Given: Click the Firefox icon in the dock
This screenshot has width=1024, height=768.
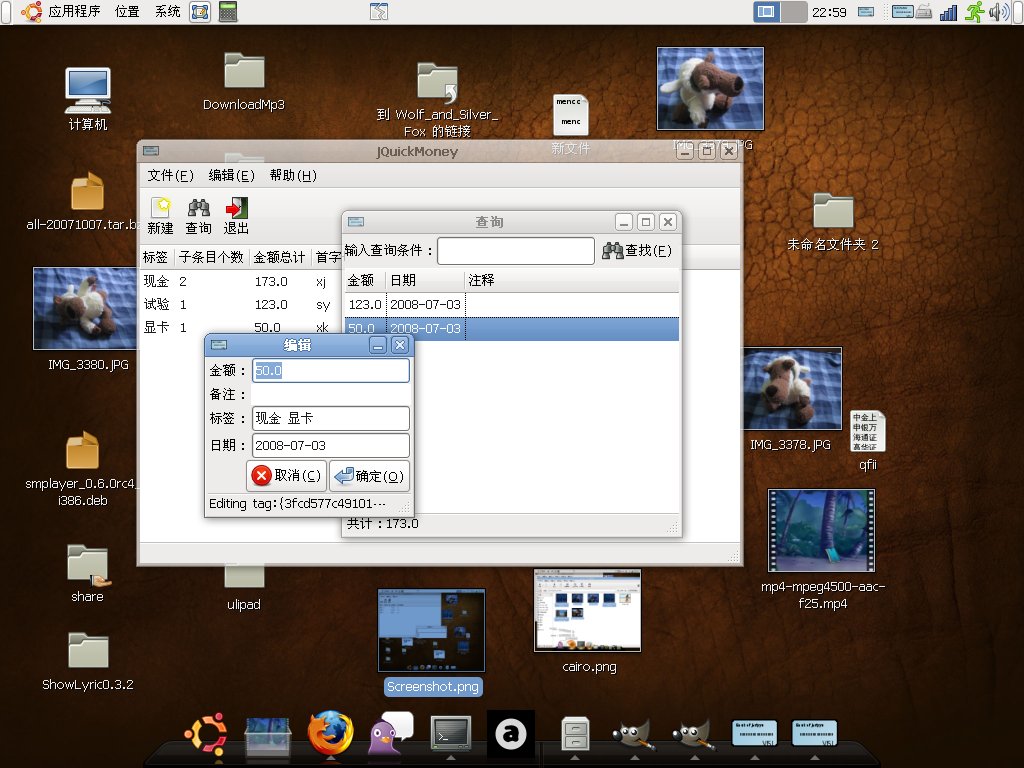Looking at the screenshot, I should (330, 733).
